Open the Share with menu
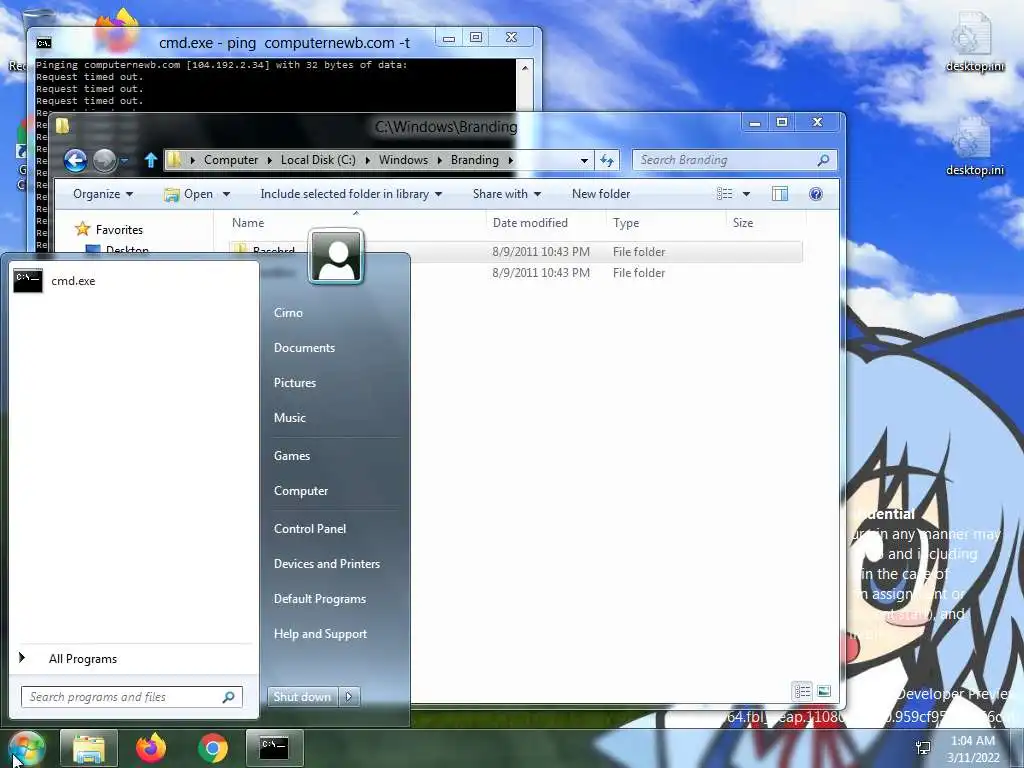This screenshot has width=1024, height=768. coord(507,194)
